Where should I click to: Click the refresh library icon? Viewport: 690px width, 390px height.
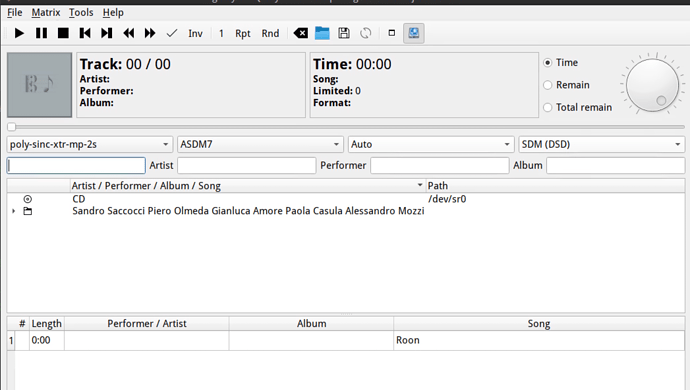pyautogui.click(x=366, y=33)
